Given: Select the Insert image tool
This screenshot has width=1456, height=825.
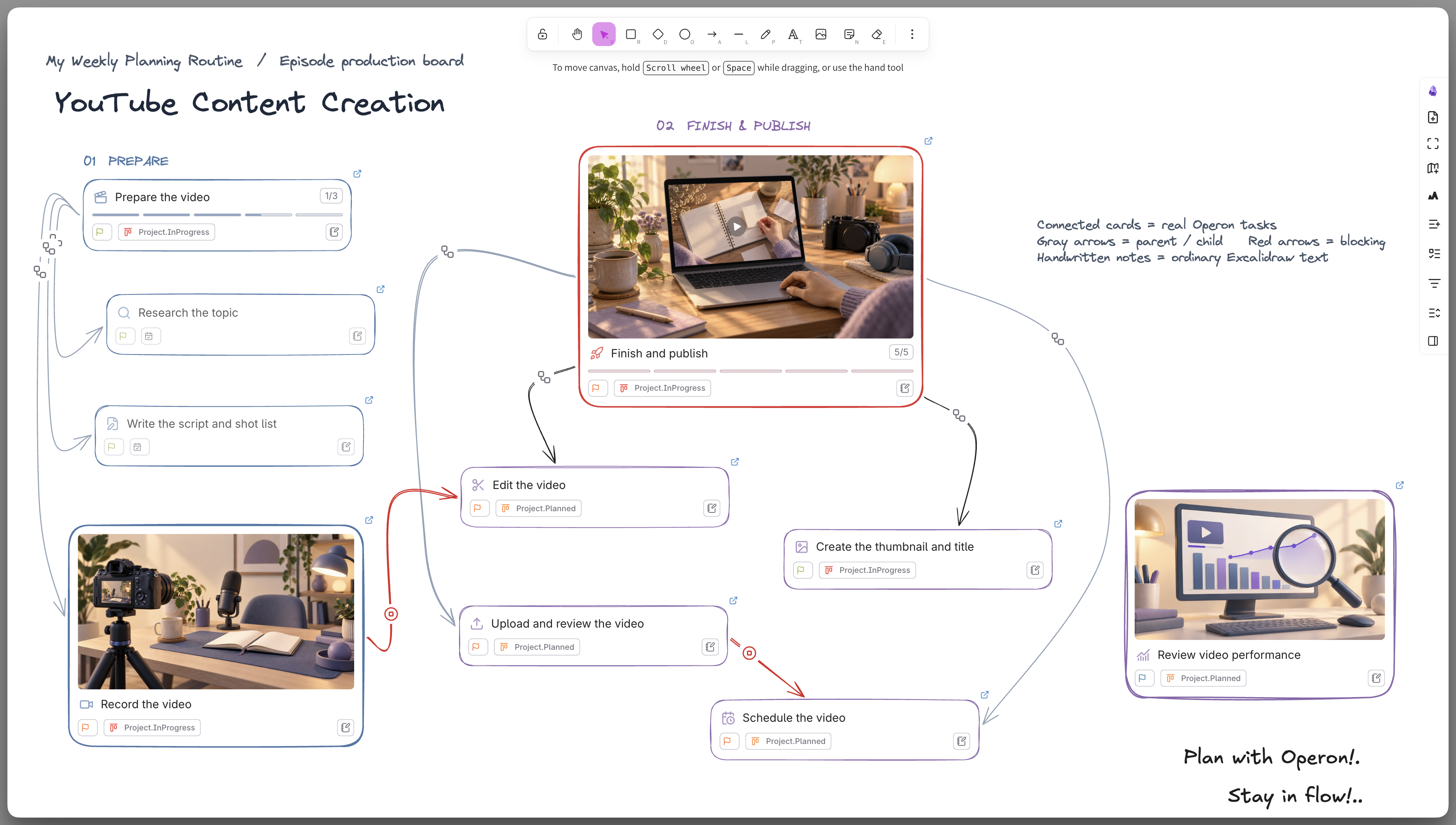Looking at the screenshot, I should [821, 35].
